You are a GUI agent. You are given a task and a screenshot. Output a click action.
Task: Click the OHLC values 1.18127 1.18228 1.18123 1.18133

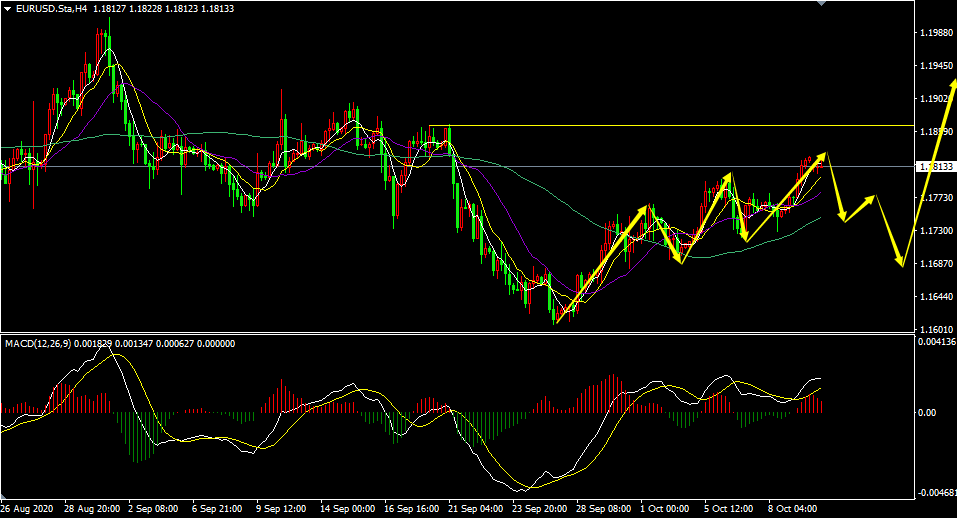pyautogui.click(x=164, y=9)
